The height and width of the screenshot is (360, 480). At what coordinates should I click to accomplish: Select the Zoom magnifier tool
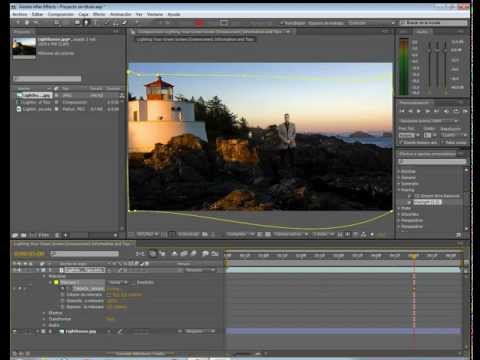pyautogui.click(x=35, y=23)
